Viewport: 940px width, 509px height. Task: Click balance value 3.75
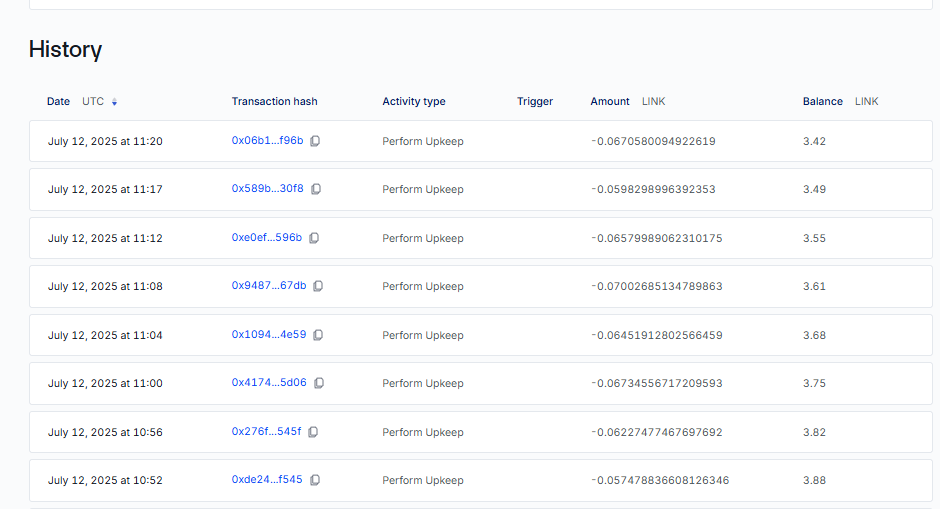[x=814, y=383]
